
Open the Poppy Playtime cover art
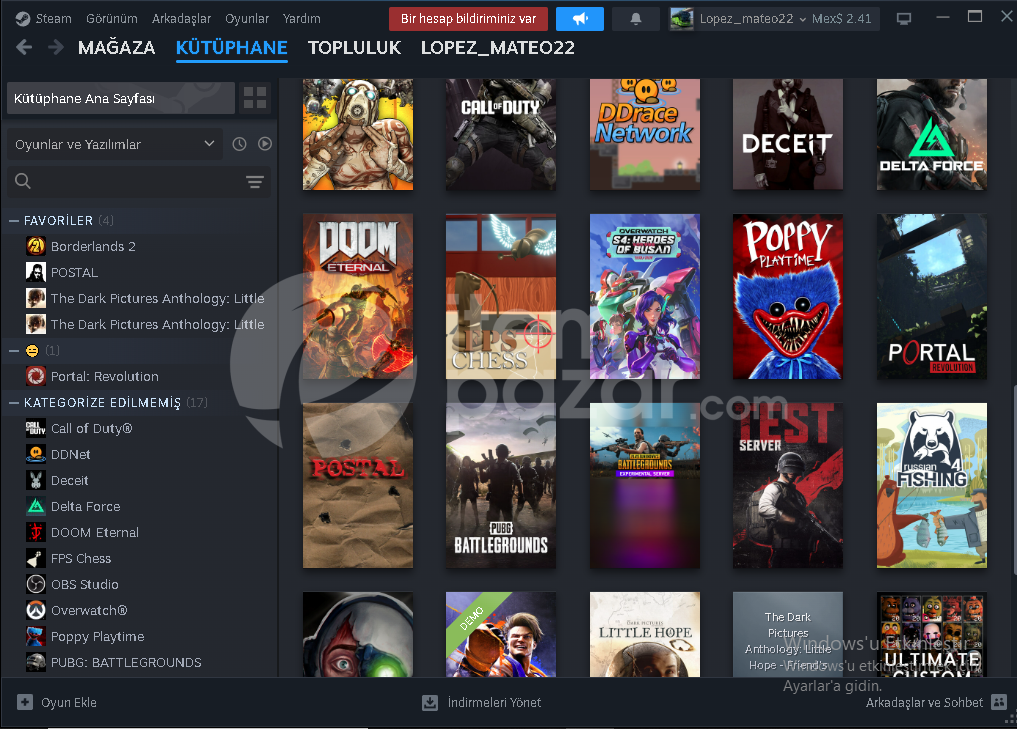[787, 296]
